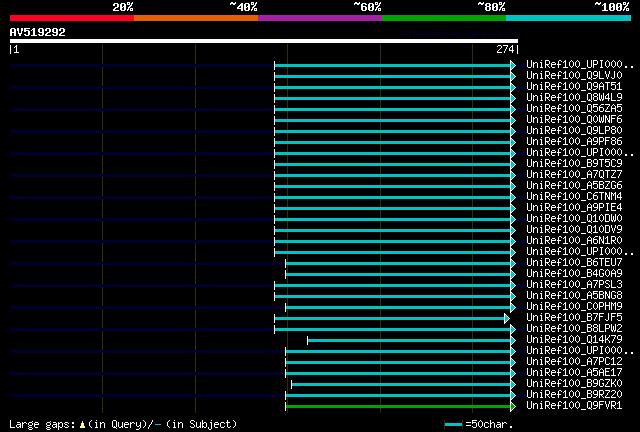Select the UniRef100_B6TEU7 label
Image resolution: width=640 pixels, height=432 pixels.
pos(574,263)
